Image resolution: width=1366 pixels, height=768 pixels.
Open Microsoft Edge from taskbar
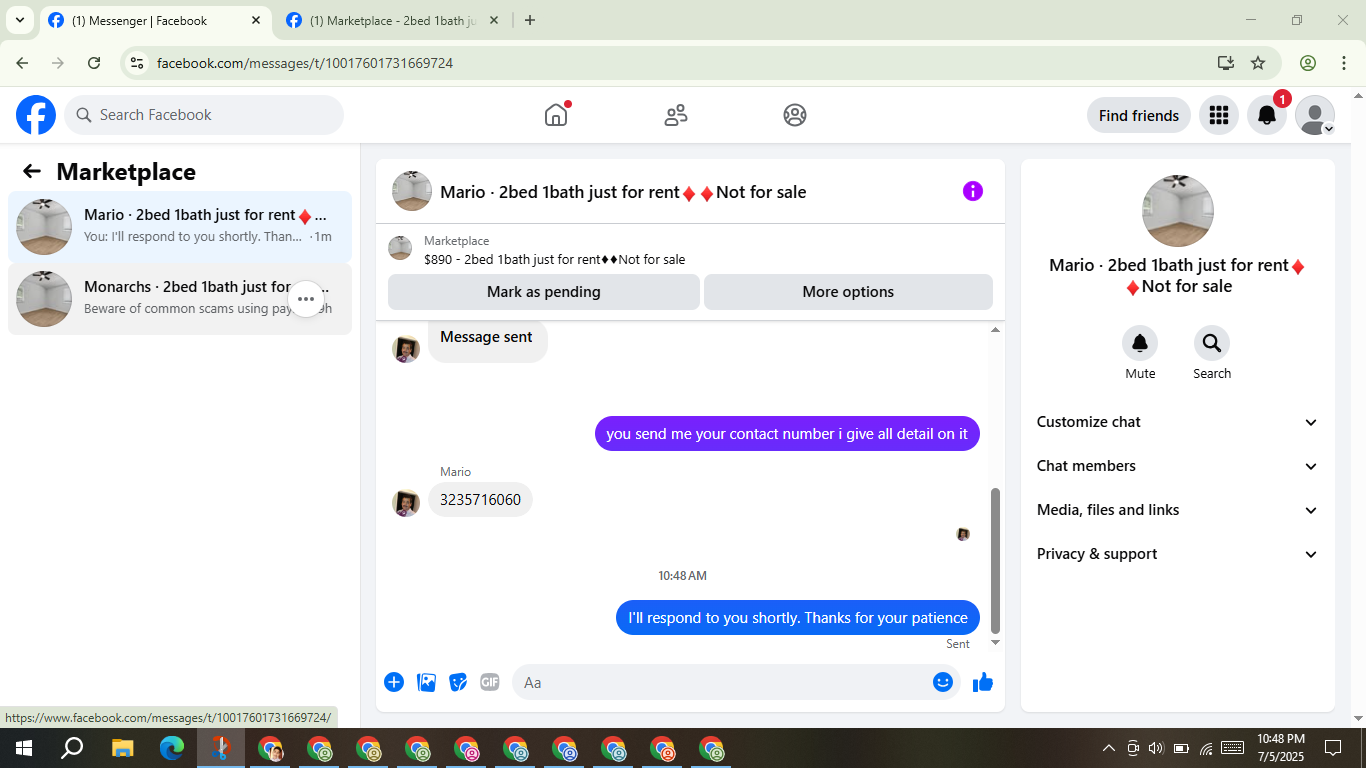click(172, 748)
